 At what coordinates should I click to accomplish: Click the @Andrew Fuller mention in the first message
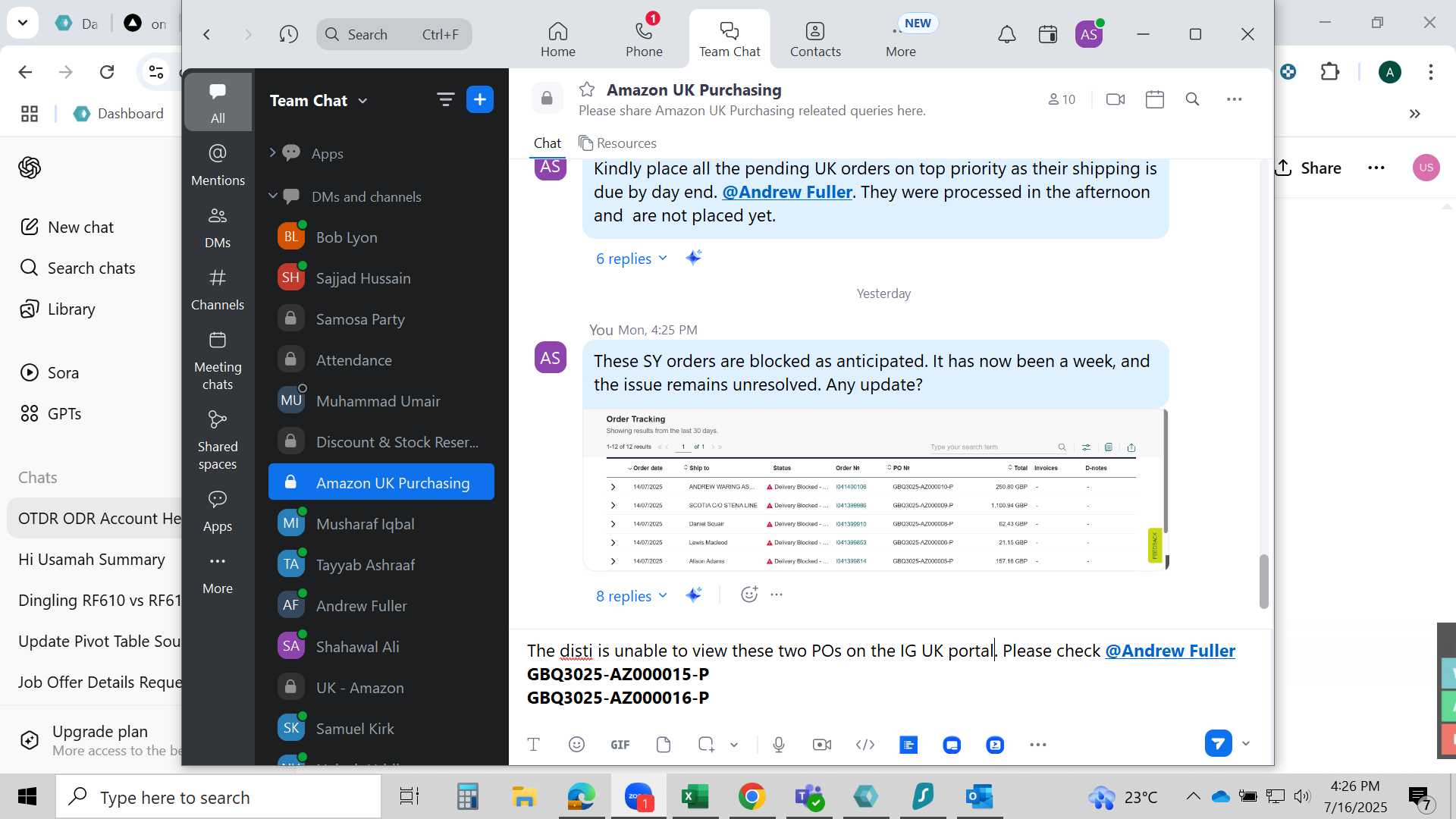coord(787,192)
